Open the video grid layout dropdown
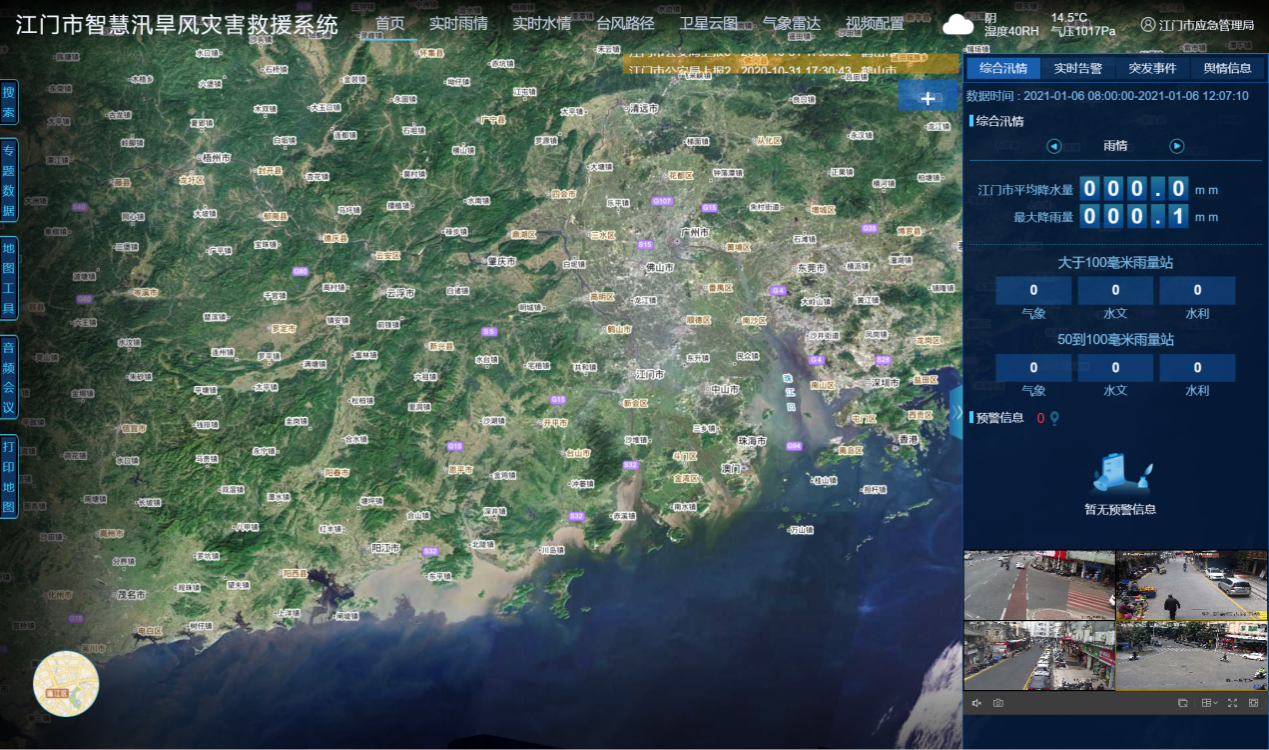This screenshot has height=750, width=1269. tap(1209, 703)
